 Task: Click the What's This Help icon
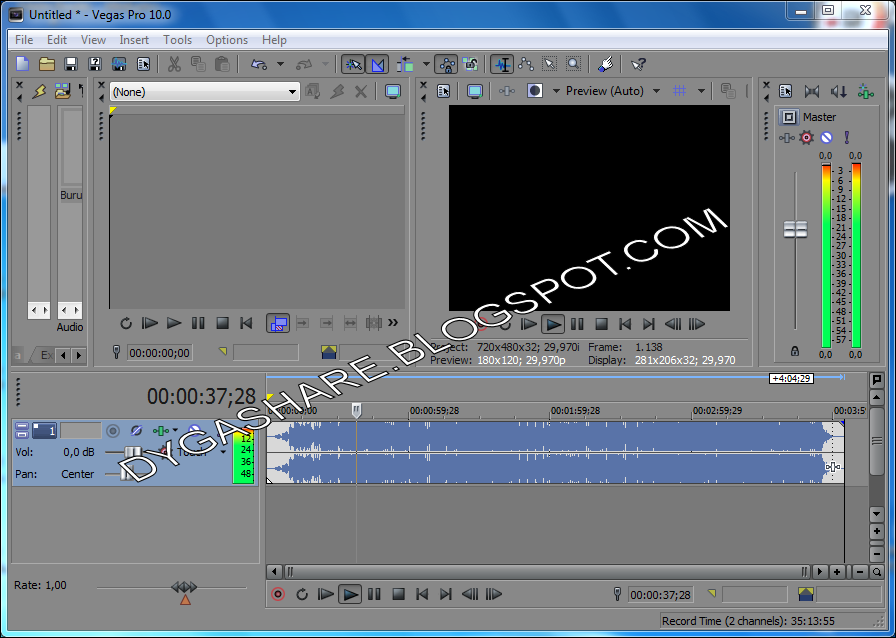point(638,64)
